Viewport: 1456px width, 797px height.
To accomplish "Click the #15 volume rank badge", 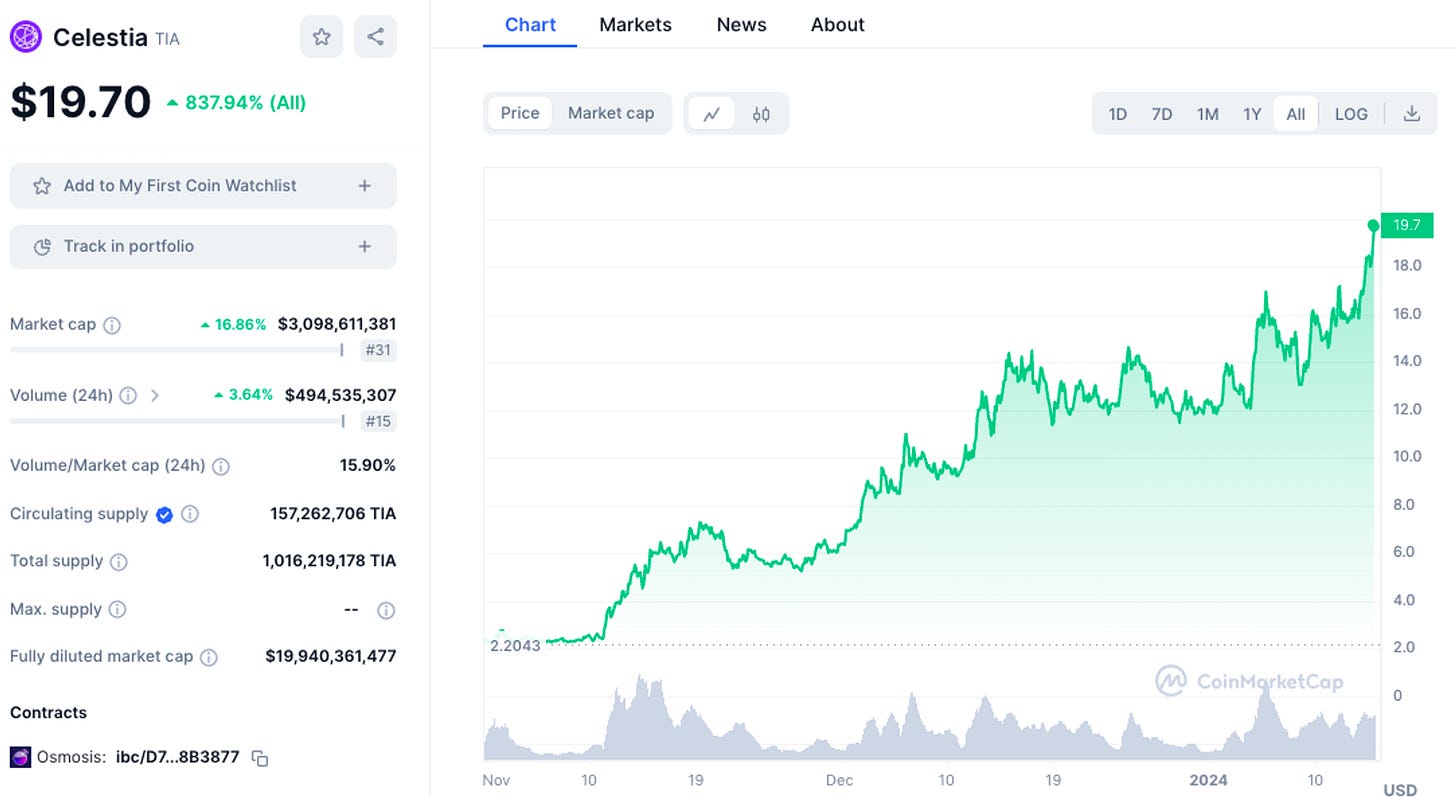I will click(x=378, y=421).
